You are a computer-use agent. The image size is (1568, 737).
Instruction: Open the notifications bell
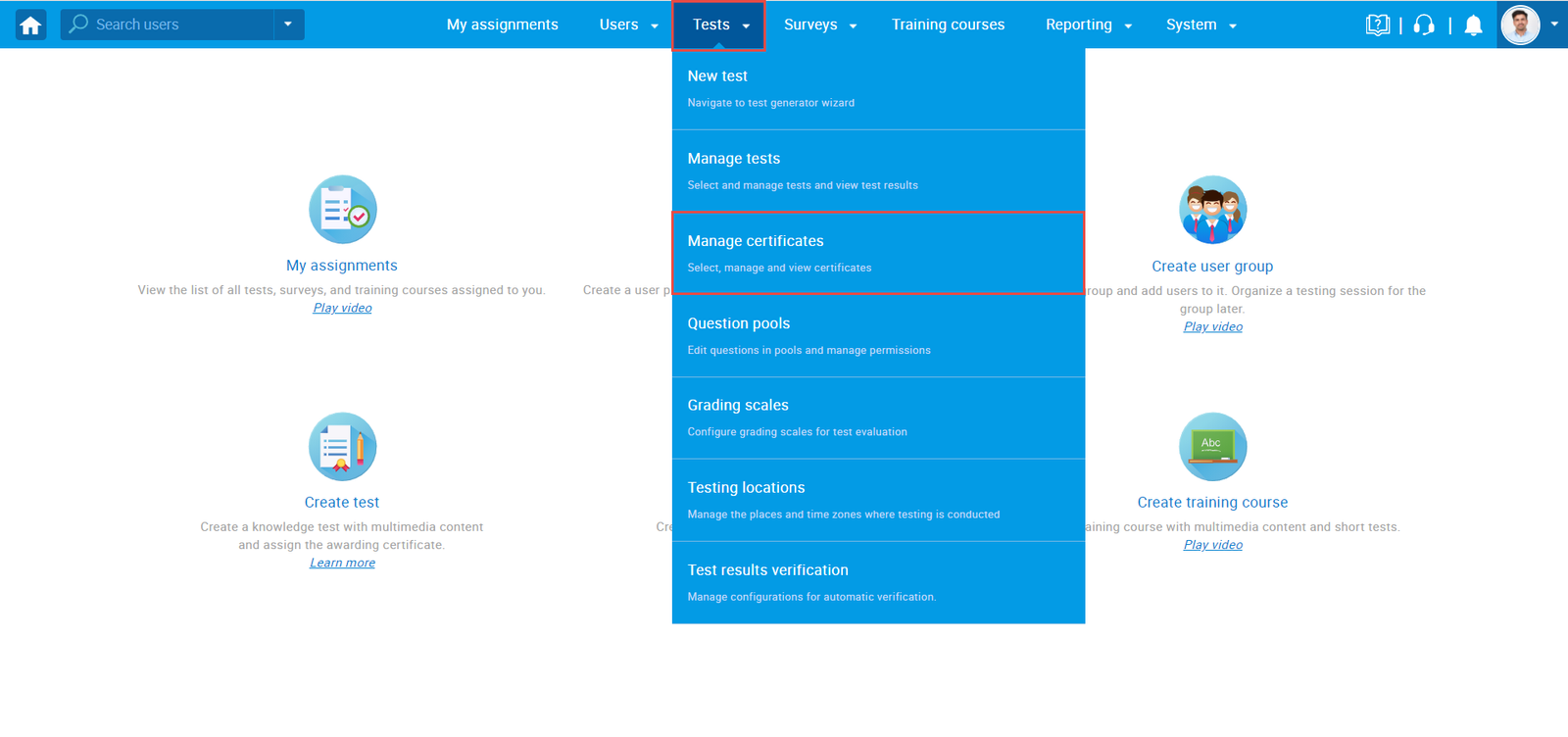pos(1473,25)
